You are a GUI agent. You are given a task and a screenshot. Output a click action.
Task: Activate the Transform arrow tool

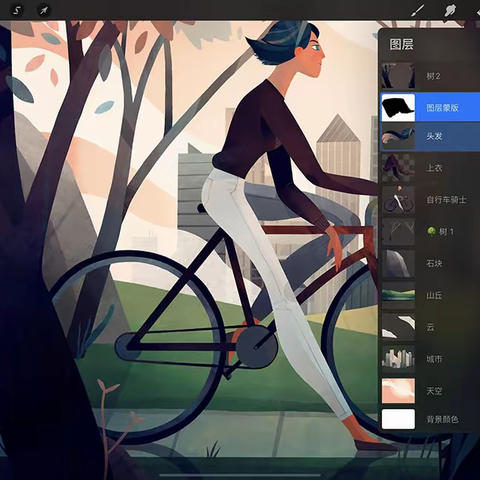[x=44, y=11]
